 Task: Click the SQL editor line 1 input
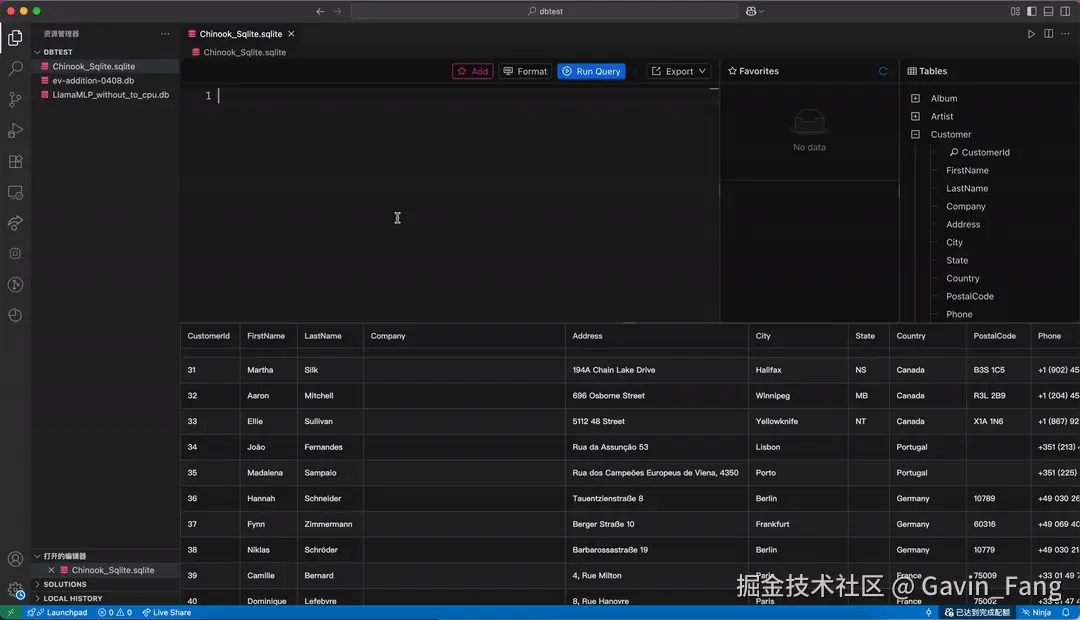pyautogui.click(x=468, y=96)
